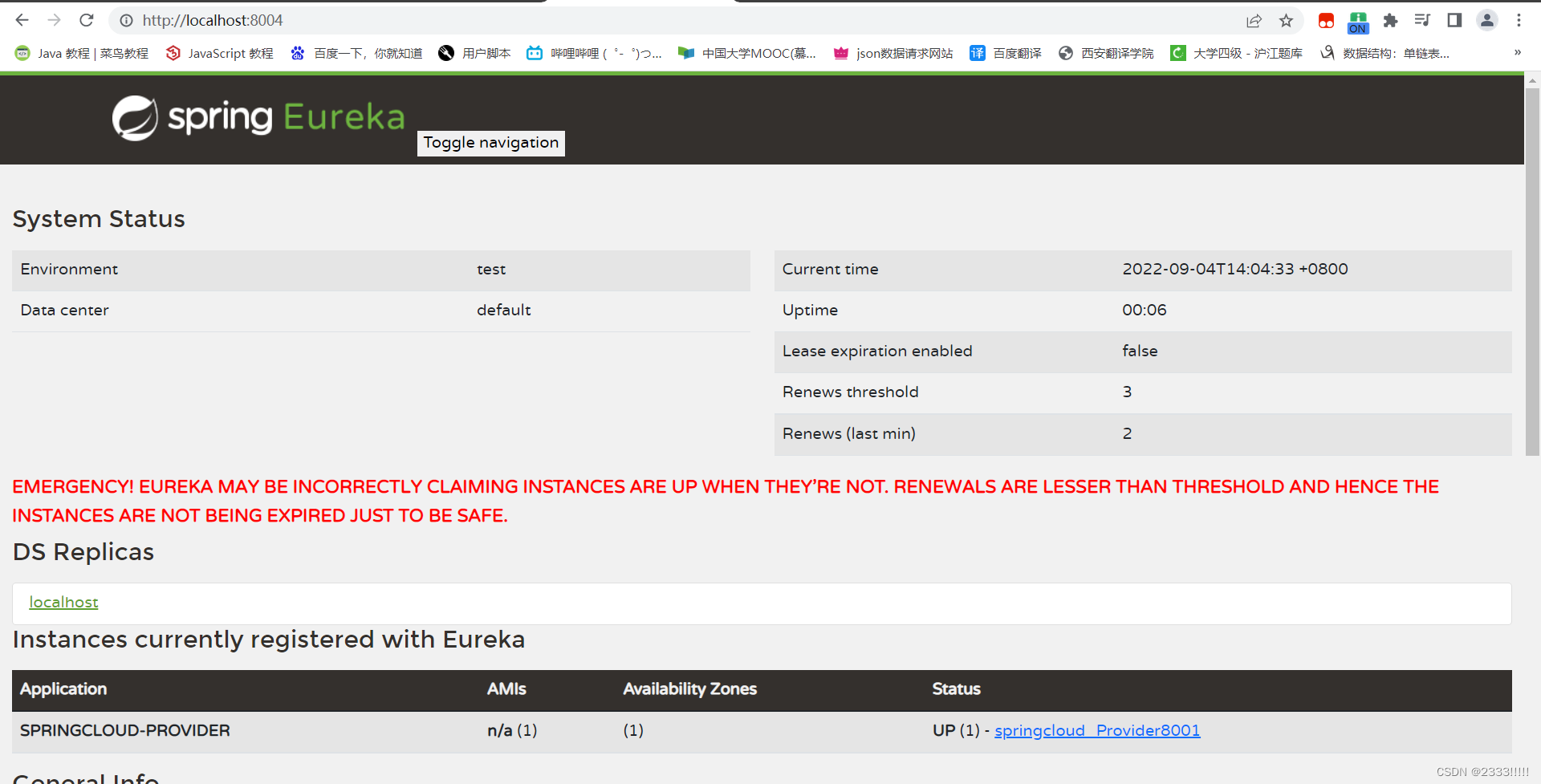The image size is (1541, 784).
Task: Open the Chrome profile avatar
Action: [1486, 21]
